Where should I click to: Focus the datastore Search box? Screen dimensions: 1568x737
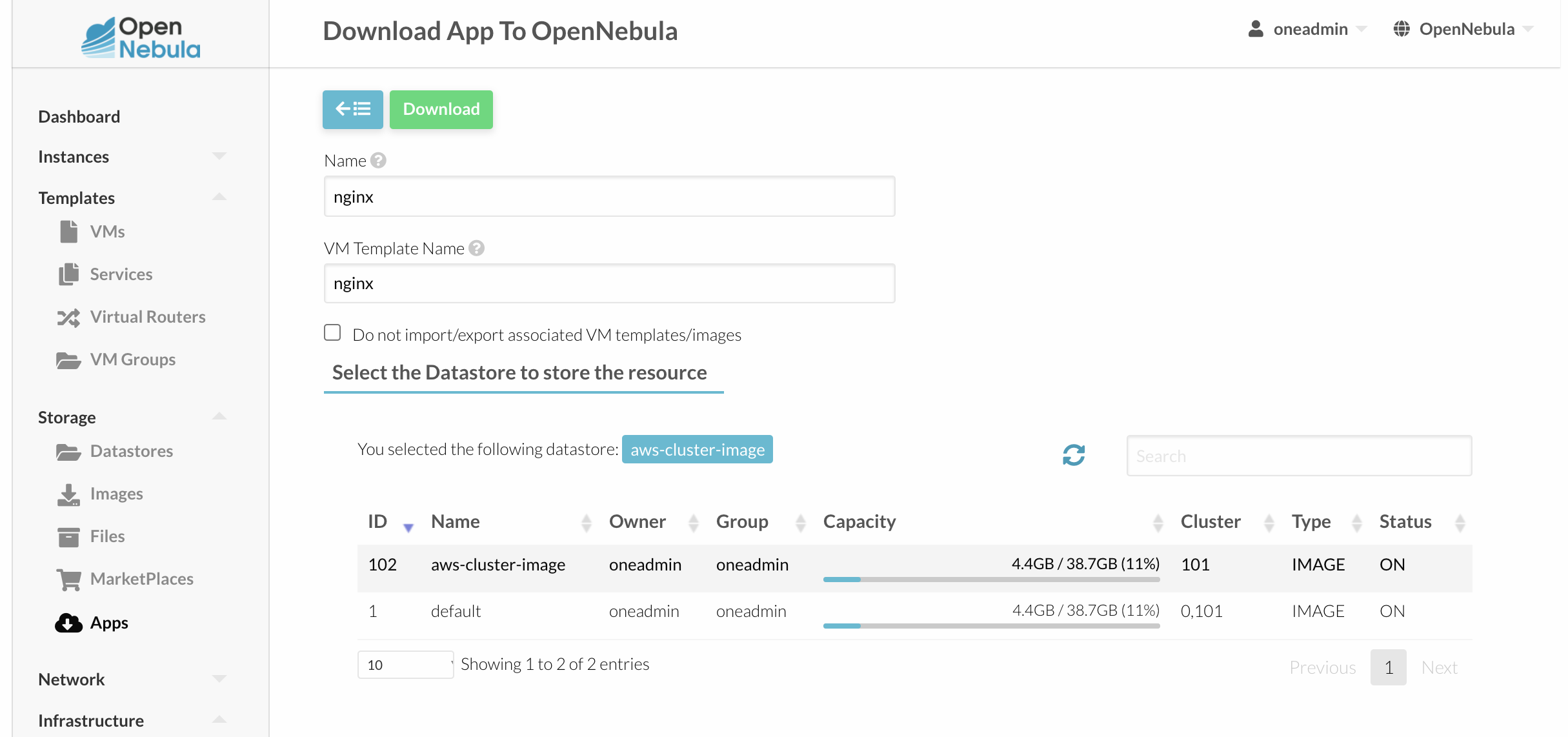pos(1299,456)
